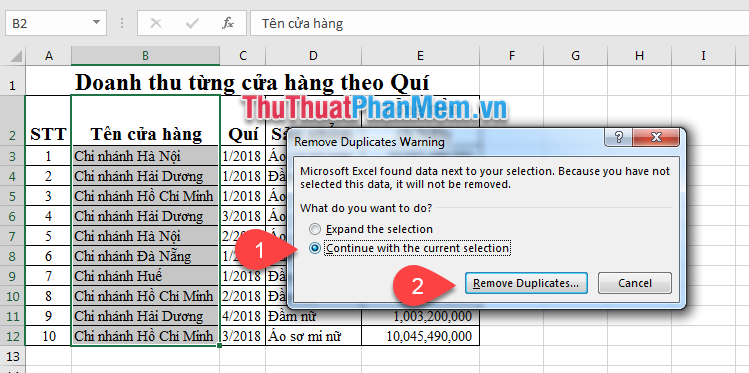Select row 12 header
The image size is (749, 373).
tap(12, 336)
